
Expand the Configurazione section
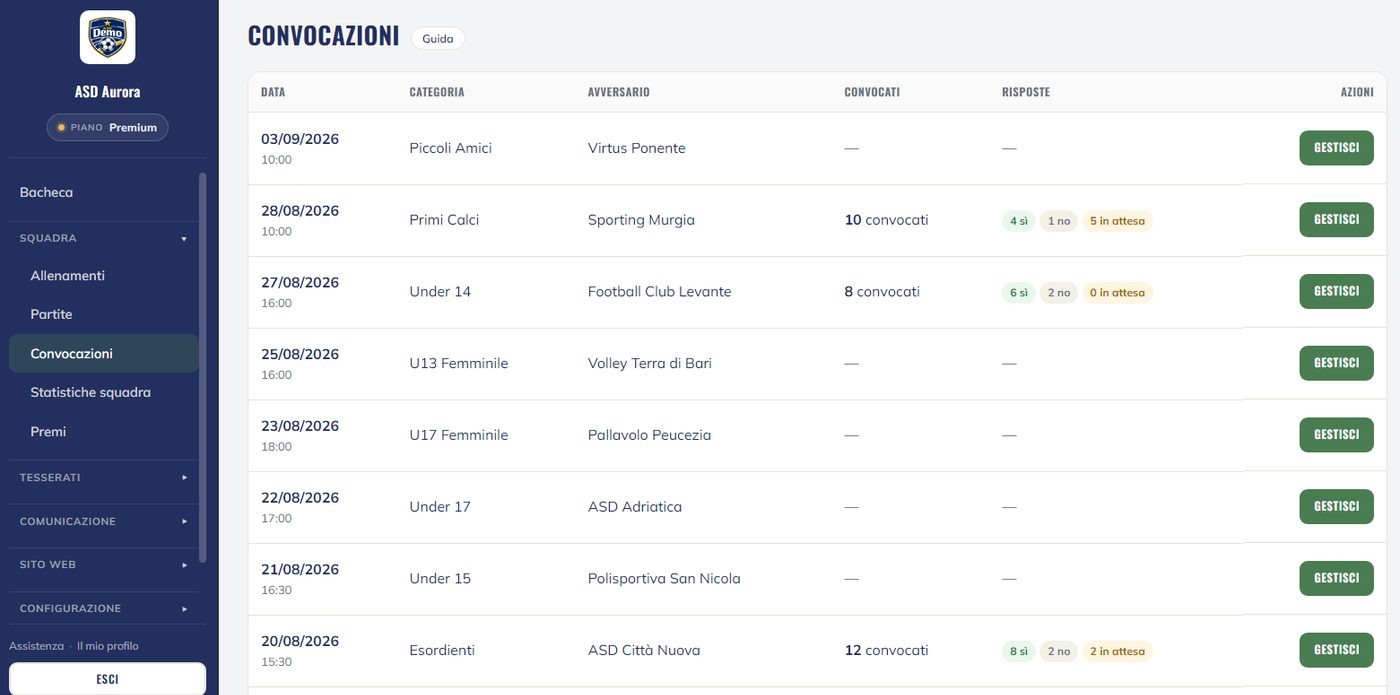tap(103, 608)
